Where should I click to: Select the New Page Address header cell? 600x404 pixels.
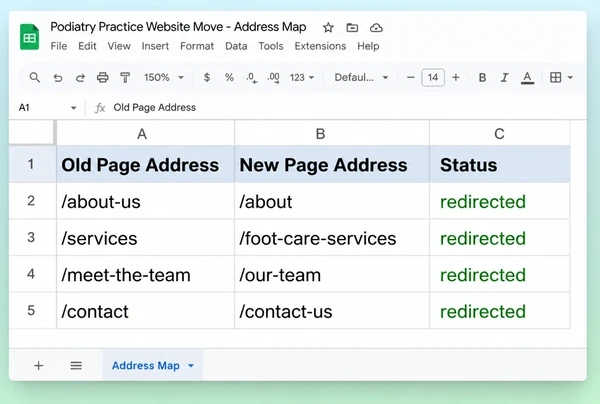332,164
